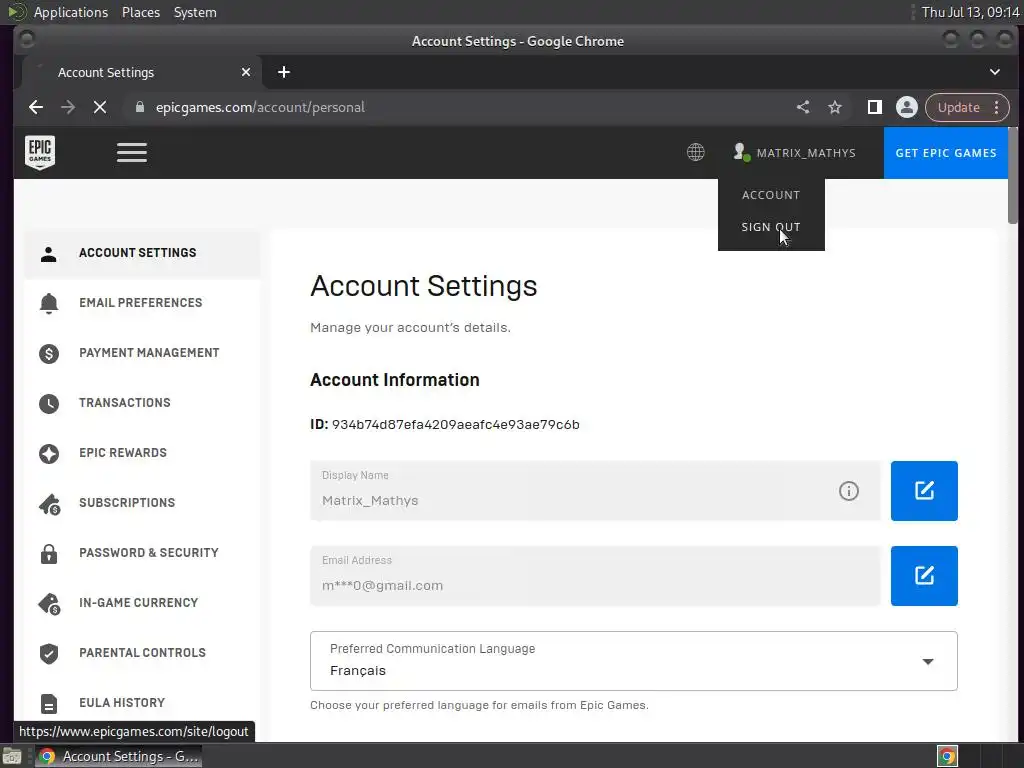
Task: Click the Chrome Update button
Action: pos(958,107)
